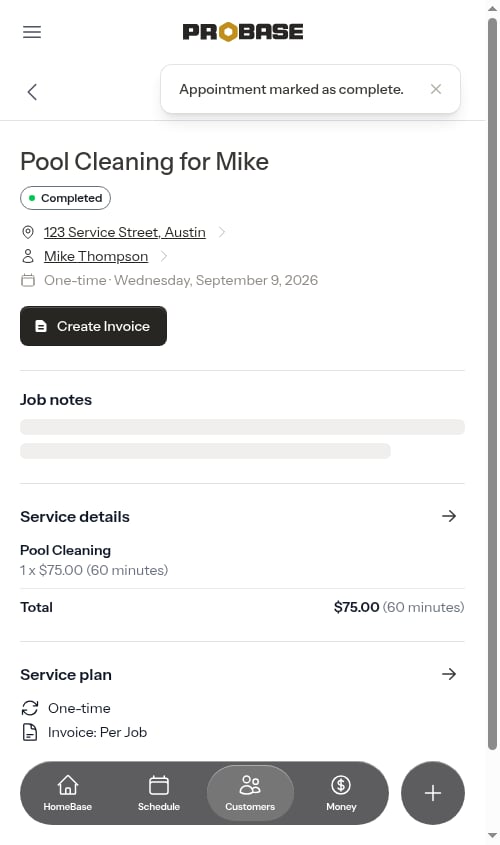
Task: Go back using the left chevron
Action: (32, 92)
